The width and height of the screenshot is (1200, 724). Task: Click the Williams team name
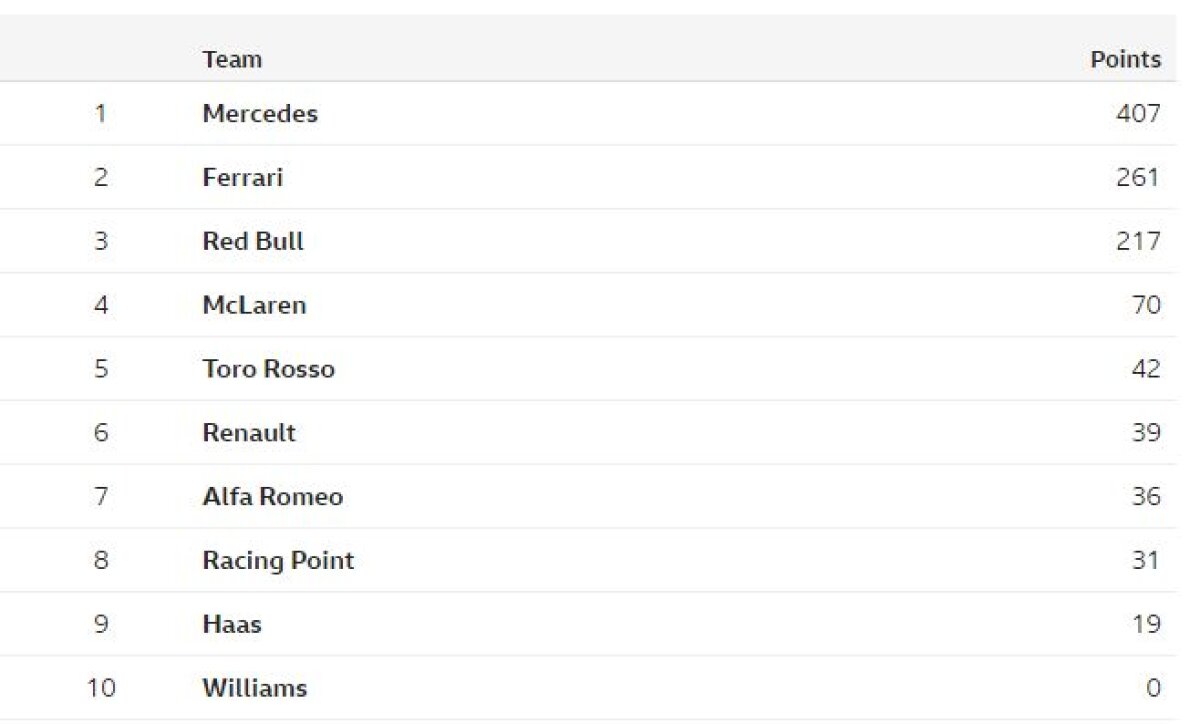pos(254,689)
